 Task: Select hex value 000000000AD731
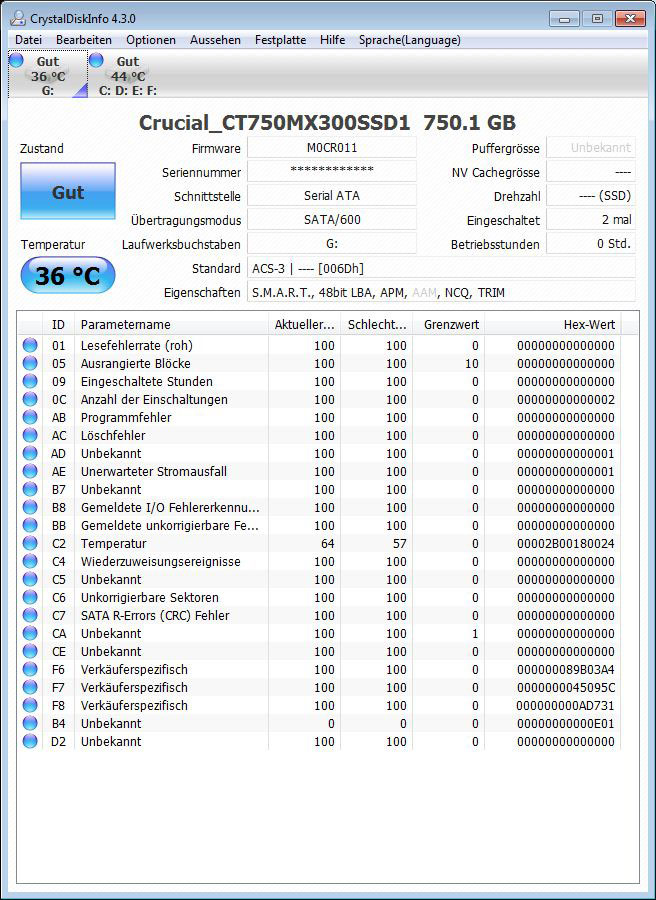pos(565,705)
